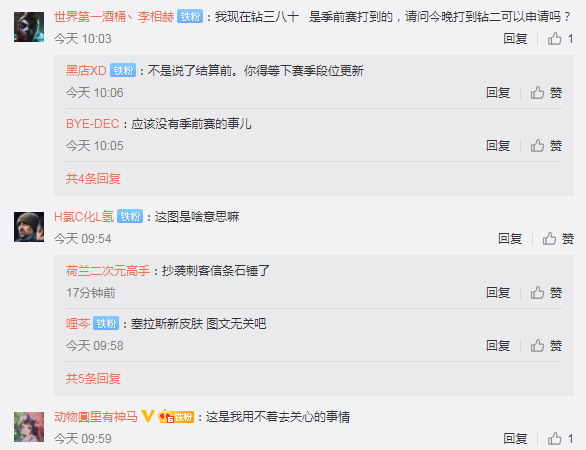586x450 pixels.
Task: Reply to 黑店XD's comment
Action: pyautogui.click(x=498, y=92)
